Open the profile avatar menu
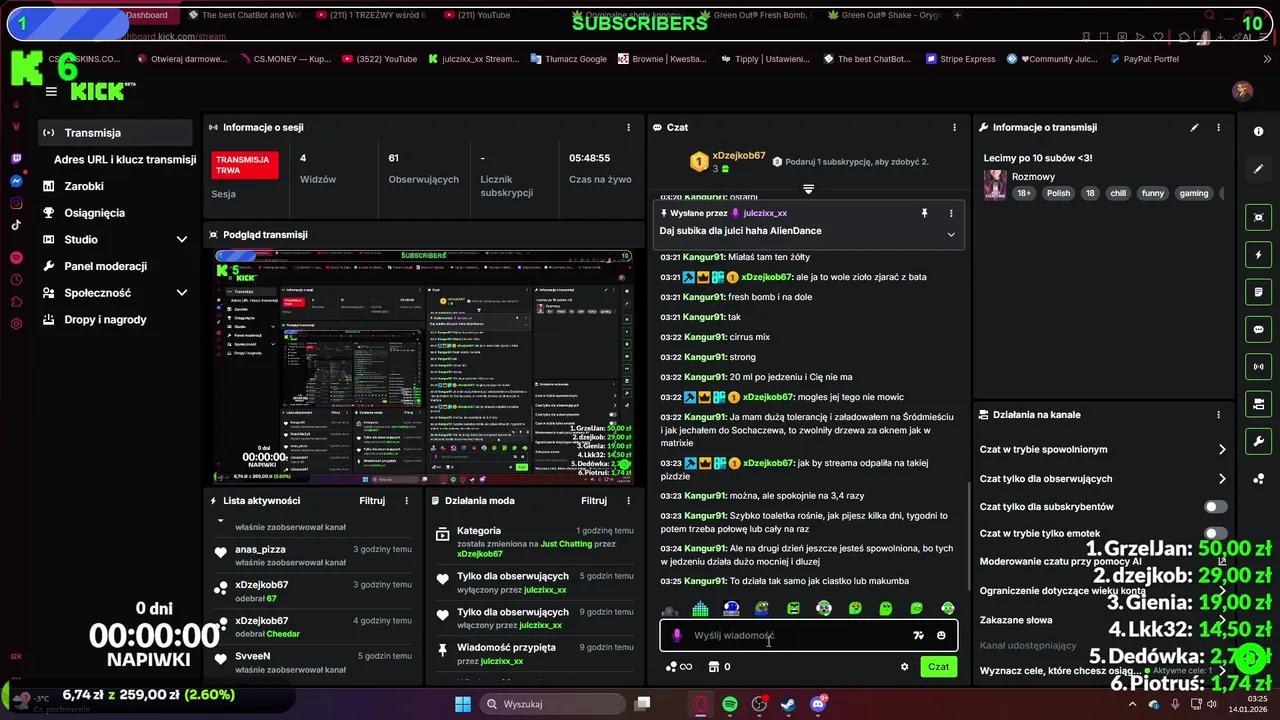Screen dimensions: 1280x720 (x=1243, y=91)
